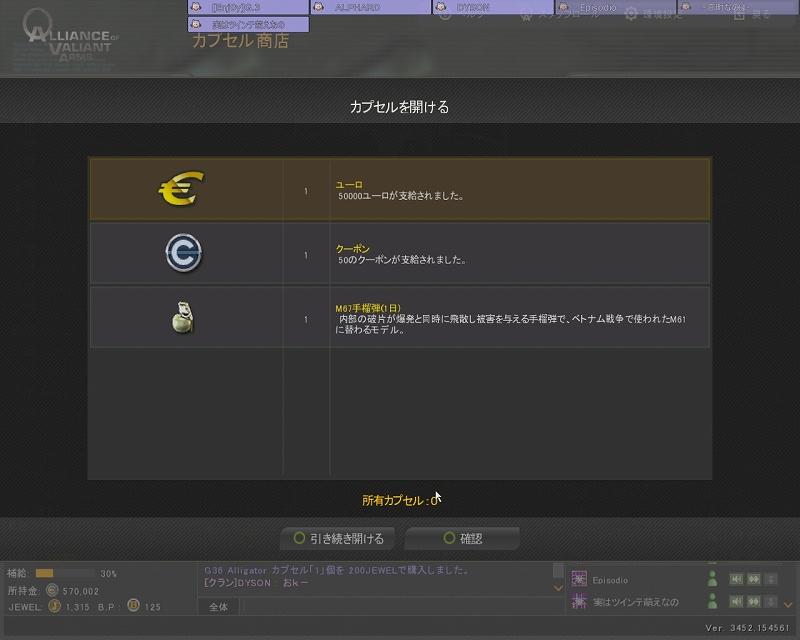
Task: Click the JEWEL currency icon
Action: 54,606
